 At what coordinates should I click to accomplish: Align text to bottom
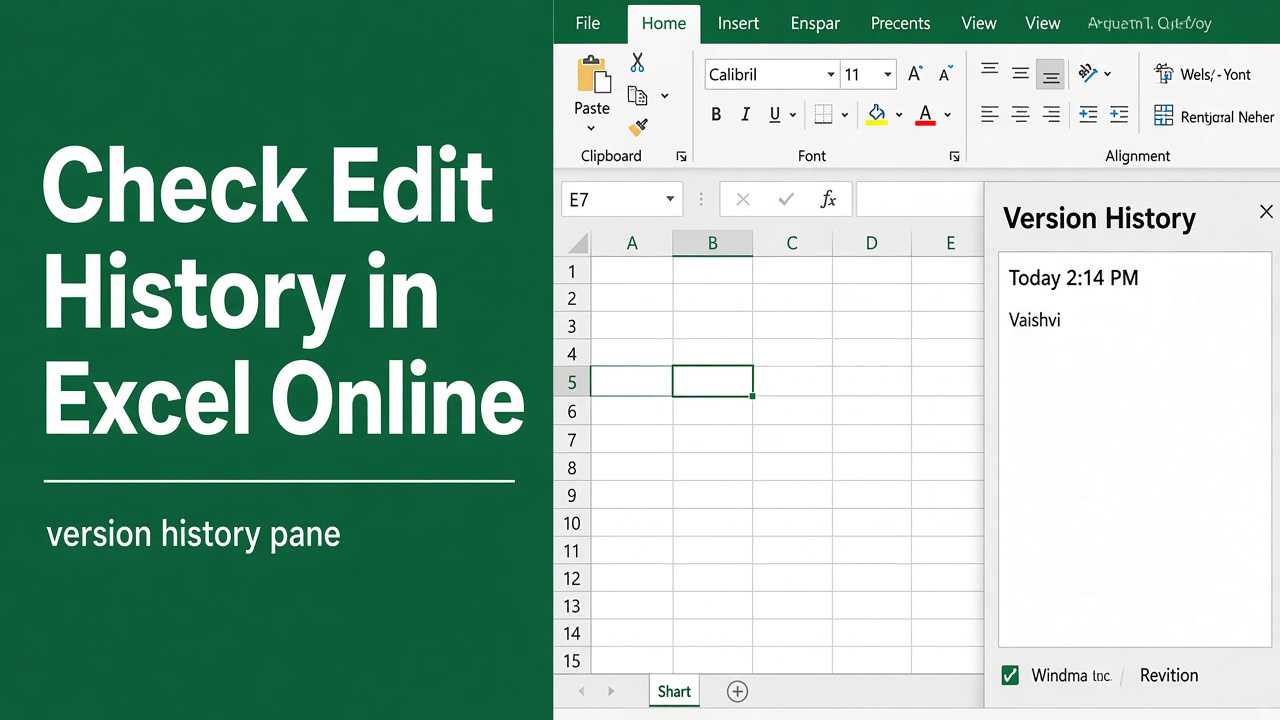click(x=1050, y=75)
